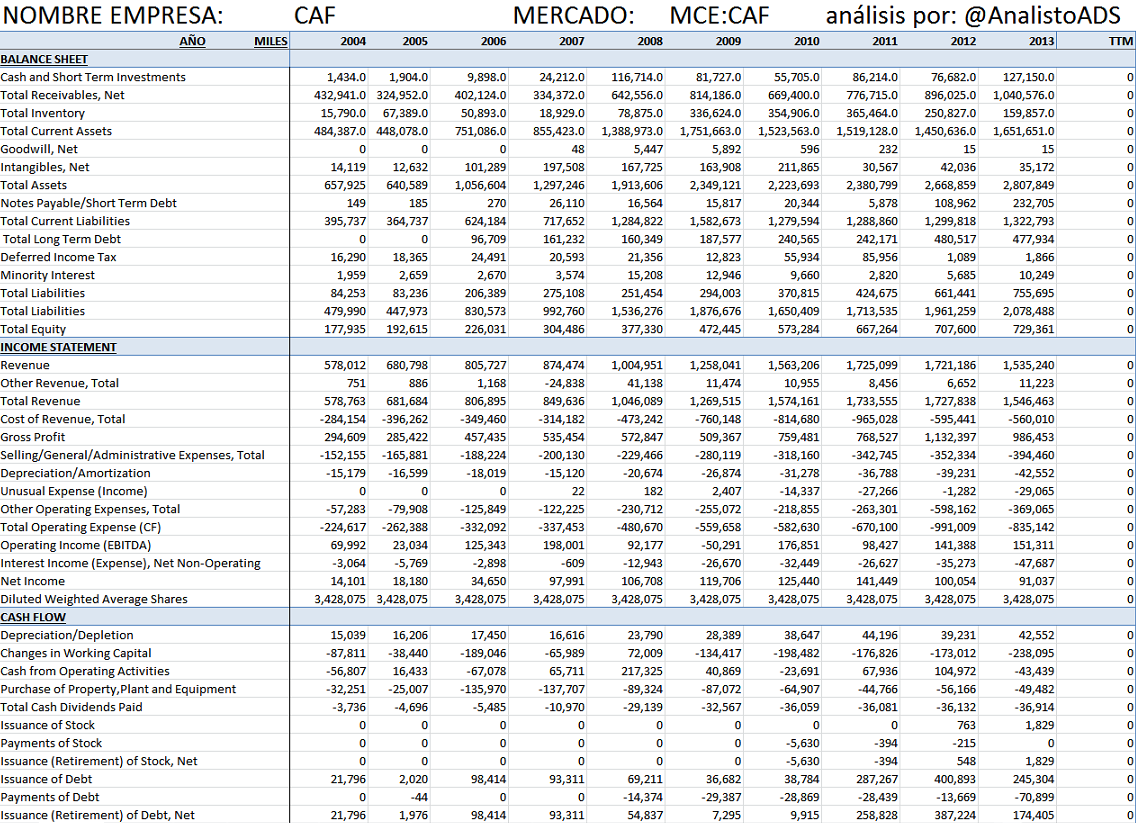Click the Other Revenue, Total row label
Viewport: 1137px width, 824px height.
click(x=59, y=383)
